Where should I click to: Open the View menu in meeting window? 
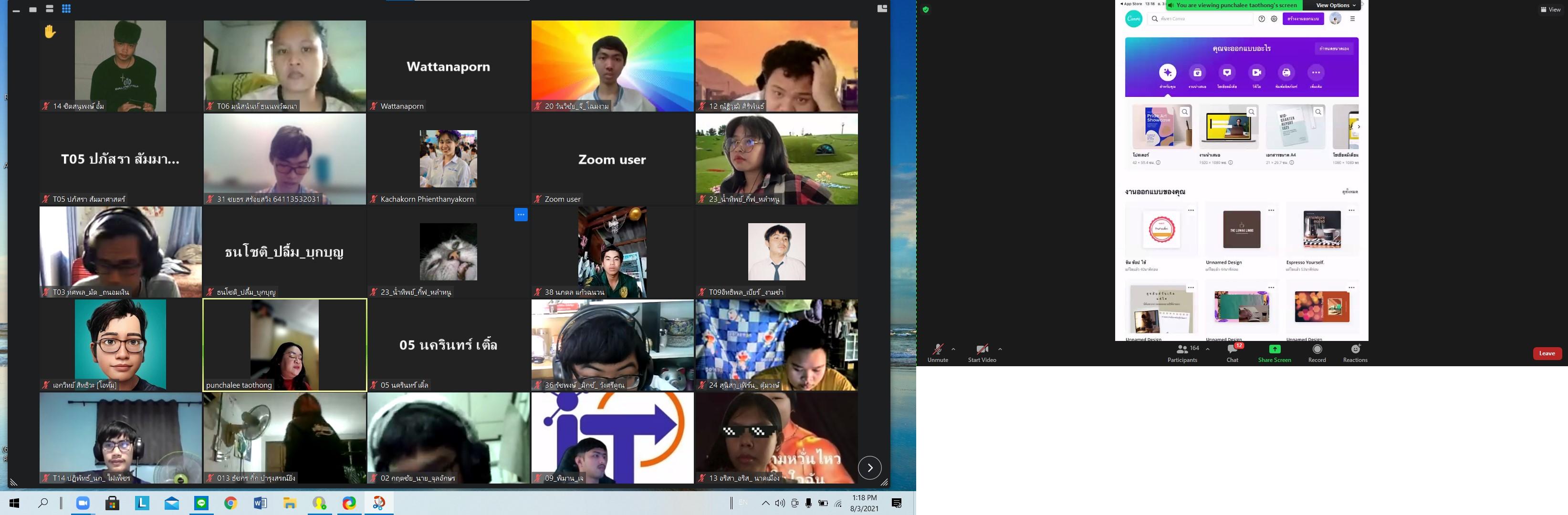click(x=1550, y=10)
